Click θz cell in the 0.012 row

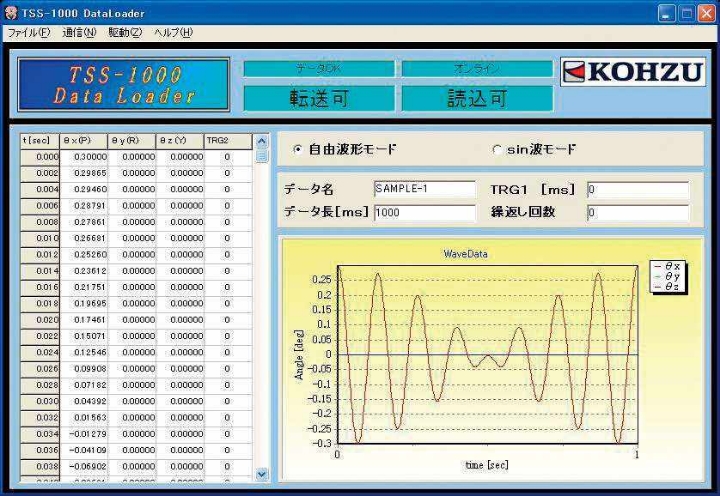tap(180, 254)
